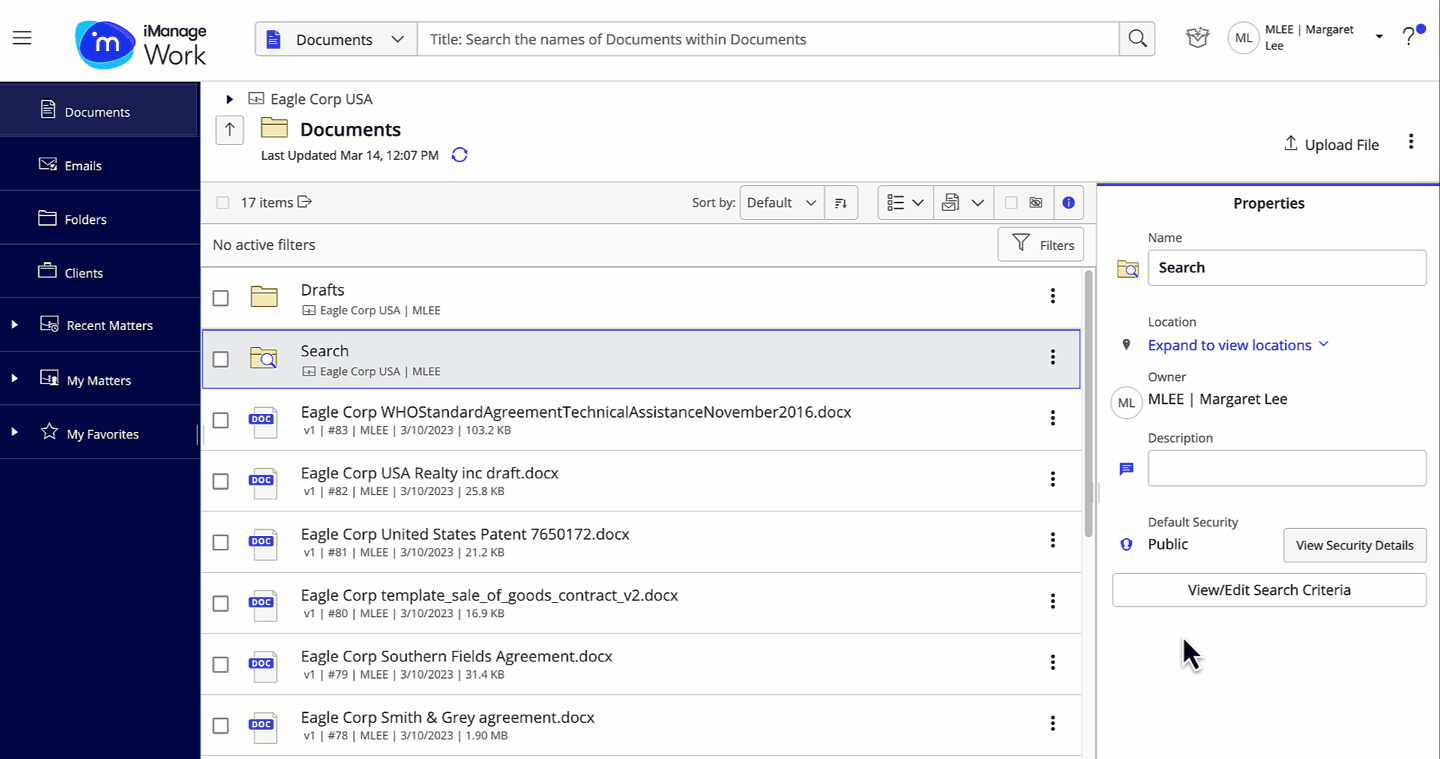The width and height of the screenshot is (1440, 759).
Task: Check the box beside Eagle Corp USA Realty draft
Action: (x=221, y=481)
